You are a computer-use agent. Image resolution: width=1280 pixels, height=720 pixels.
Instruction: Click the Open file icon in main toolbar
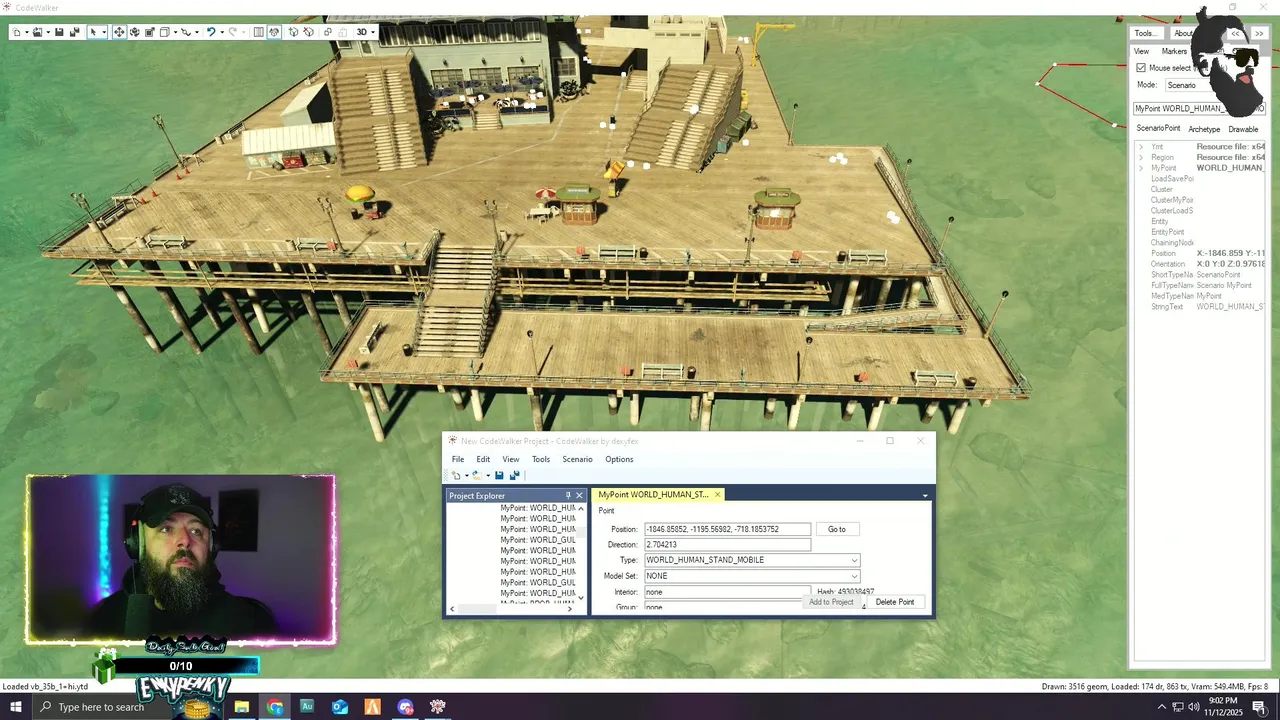point(37,32)
